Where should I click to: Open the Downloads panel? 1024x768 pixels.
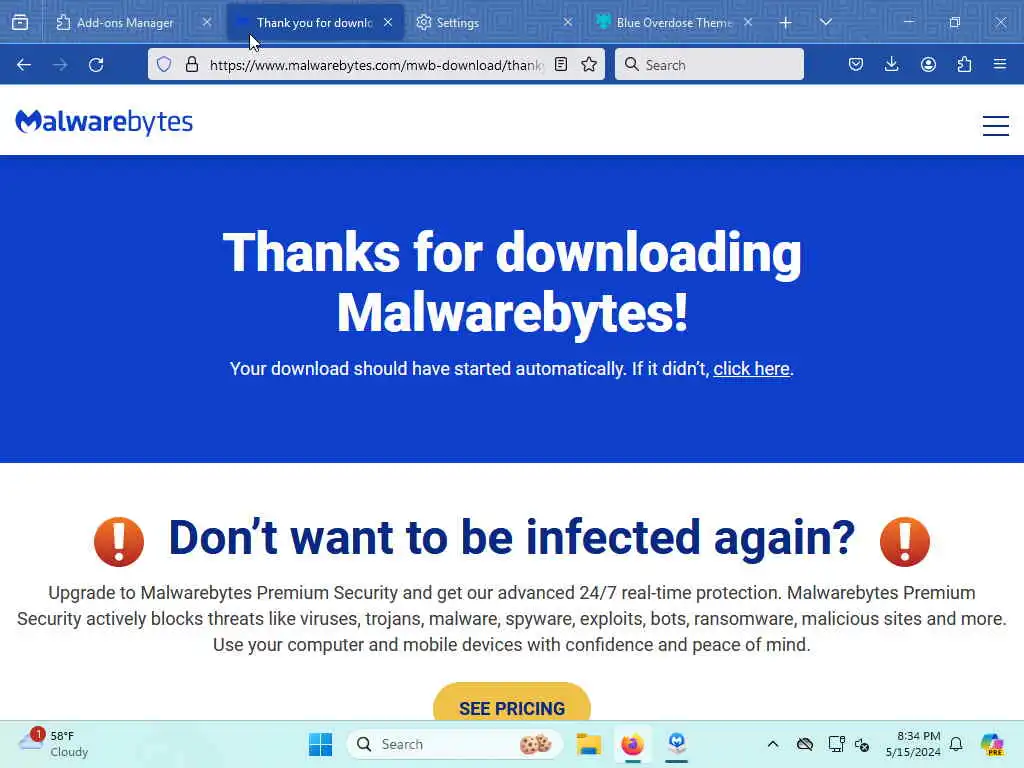pos(891,64)
